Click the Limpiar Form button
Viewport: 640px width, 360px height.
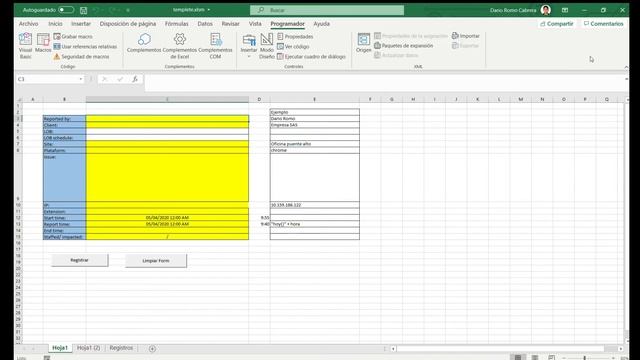click(156, 260)
